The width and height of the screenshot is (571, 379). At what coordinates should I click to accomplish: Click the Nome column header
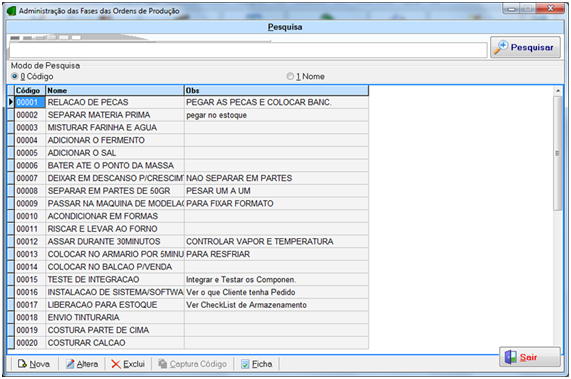click(x=115, y=90)
